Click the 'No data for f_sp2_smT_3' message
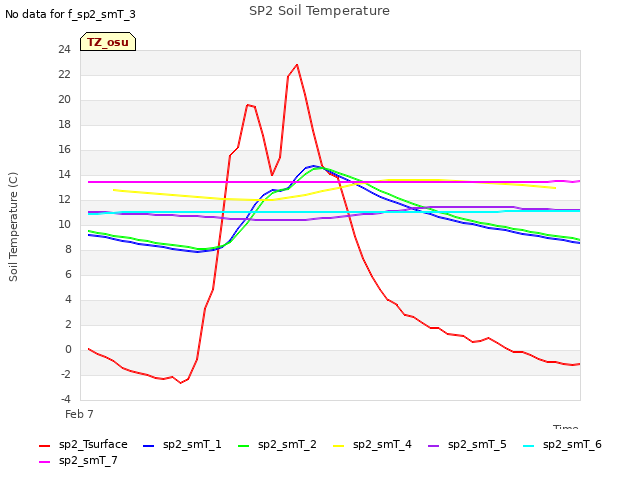The width and height of the screenshot is (640, 480). [x=70, y=14]
